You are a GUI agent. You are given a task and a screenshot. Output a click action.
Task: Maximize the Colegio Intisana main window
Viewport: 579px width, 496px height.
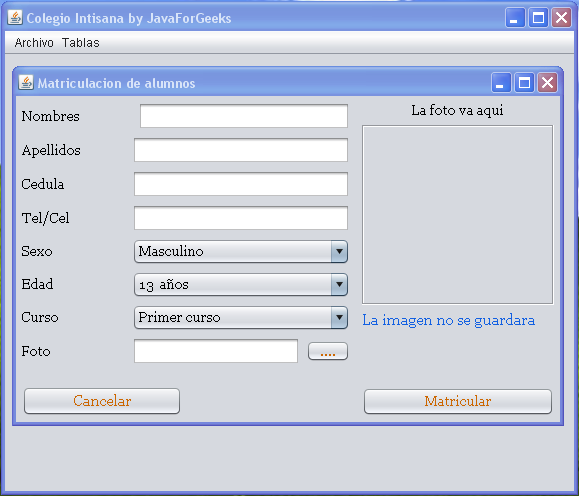coord(538,18)
